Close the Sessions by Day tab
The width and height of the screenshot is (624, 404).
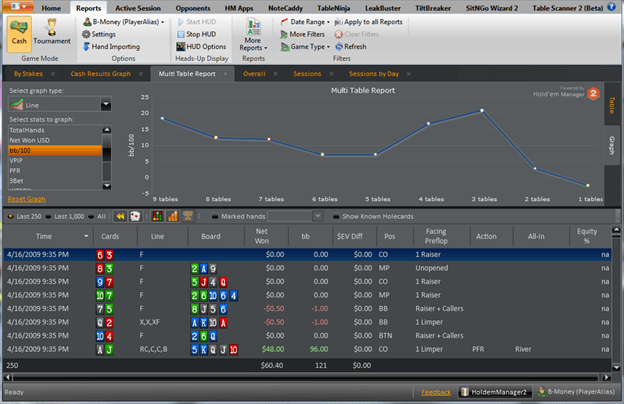click(x=409, y=74)
